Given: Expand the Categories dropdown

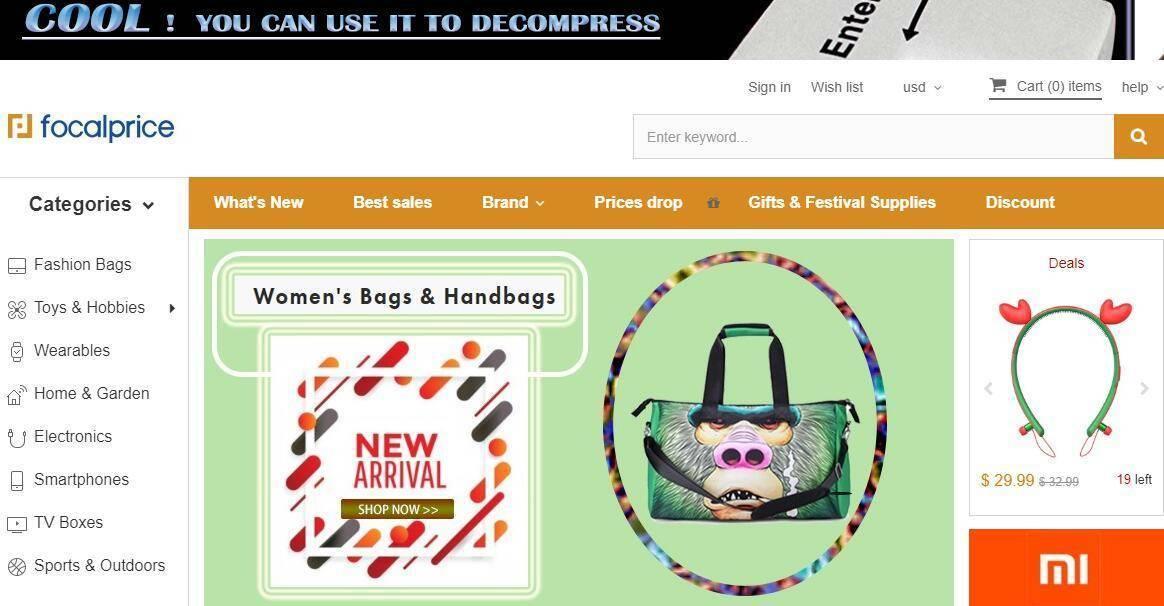Looking at the screenshot, I should point(92,204).
